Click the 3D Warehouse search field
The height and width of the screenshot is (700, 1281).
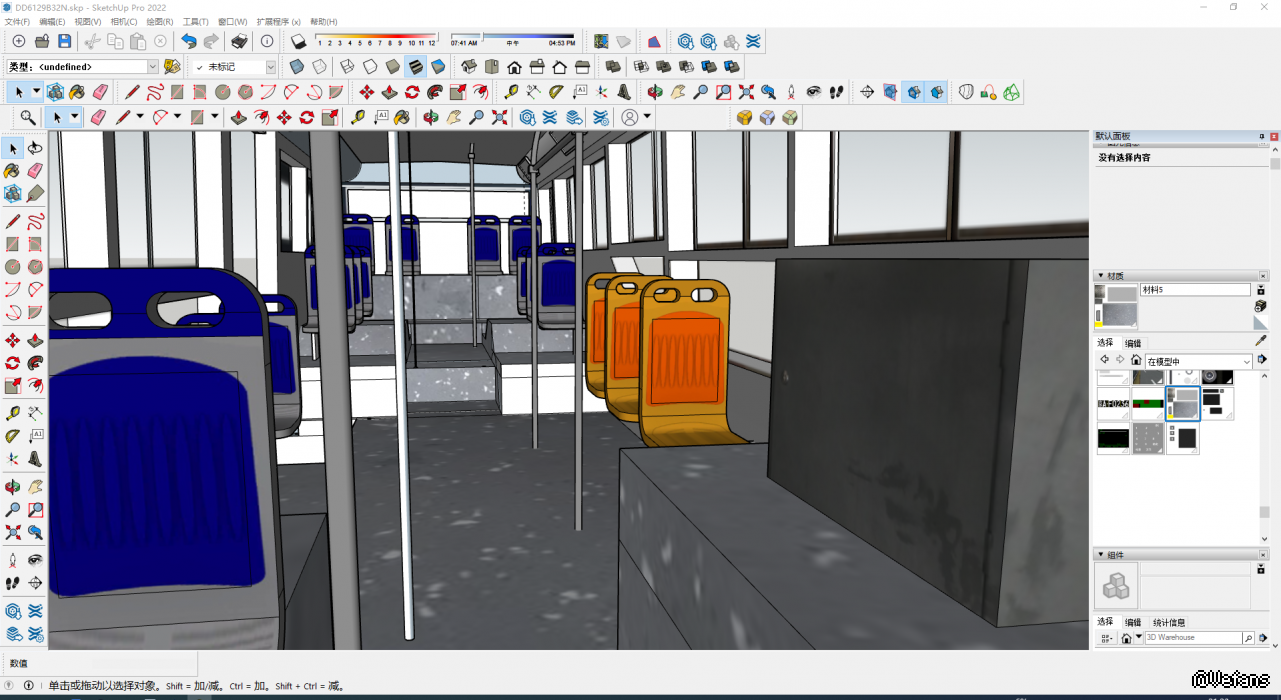pyautogui.click(x=1192, y=638)
